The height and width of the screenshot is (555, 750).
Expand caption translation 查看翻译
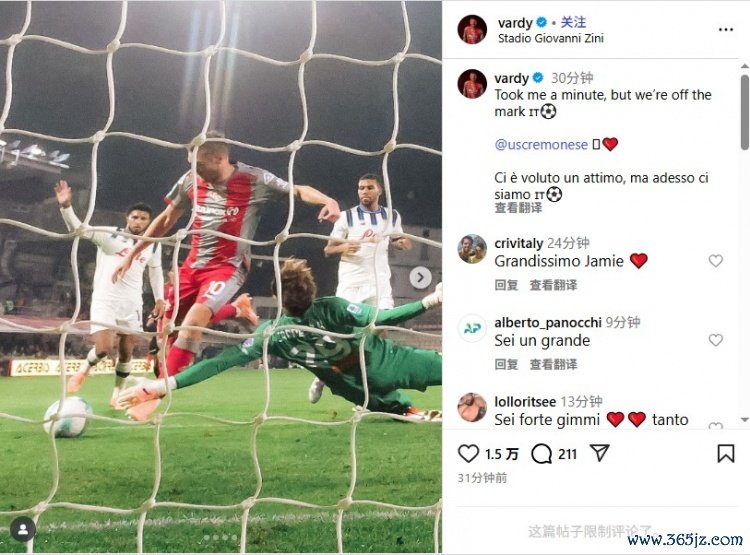[518, 208]
